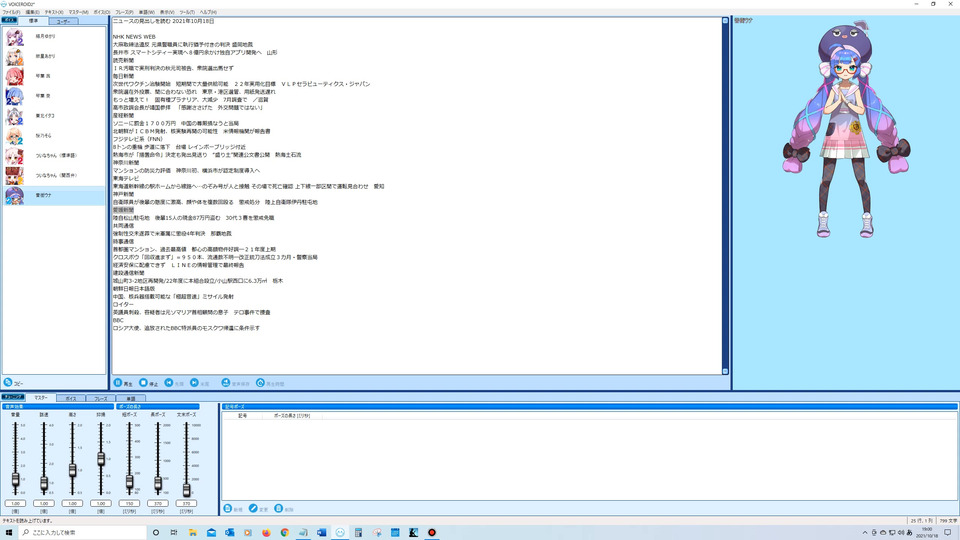Click the 記号 column header
Image resolution: width=960 pixels, height=540 pixels.
click(x=243, y=416)
